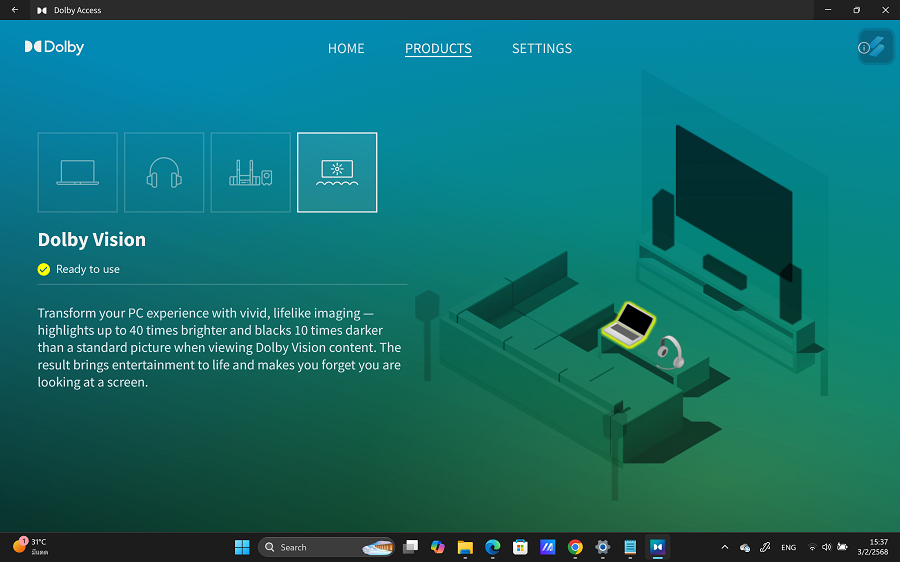Select the headphones product tile

click(x=164, y=172)
